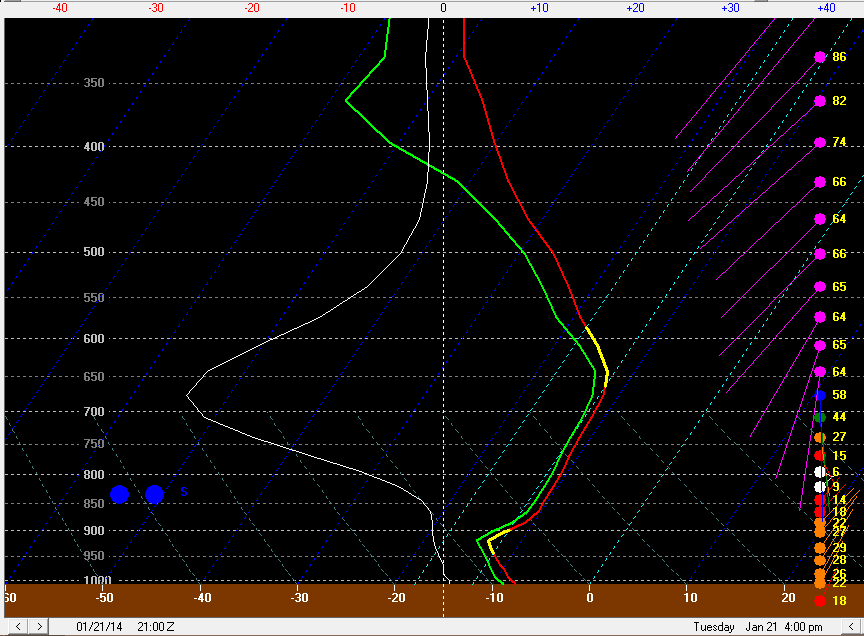Screen dimensions: 864x636
Task: Click the next sounding arrow button
Action: 38,627
